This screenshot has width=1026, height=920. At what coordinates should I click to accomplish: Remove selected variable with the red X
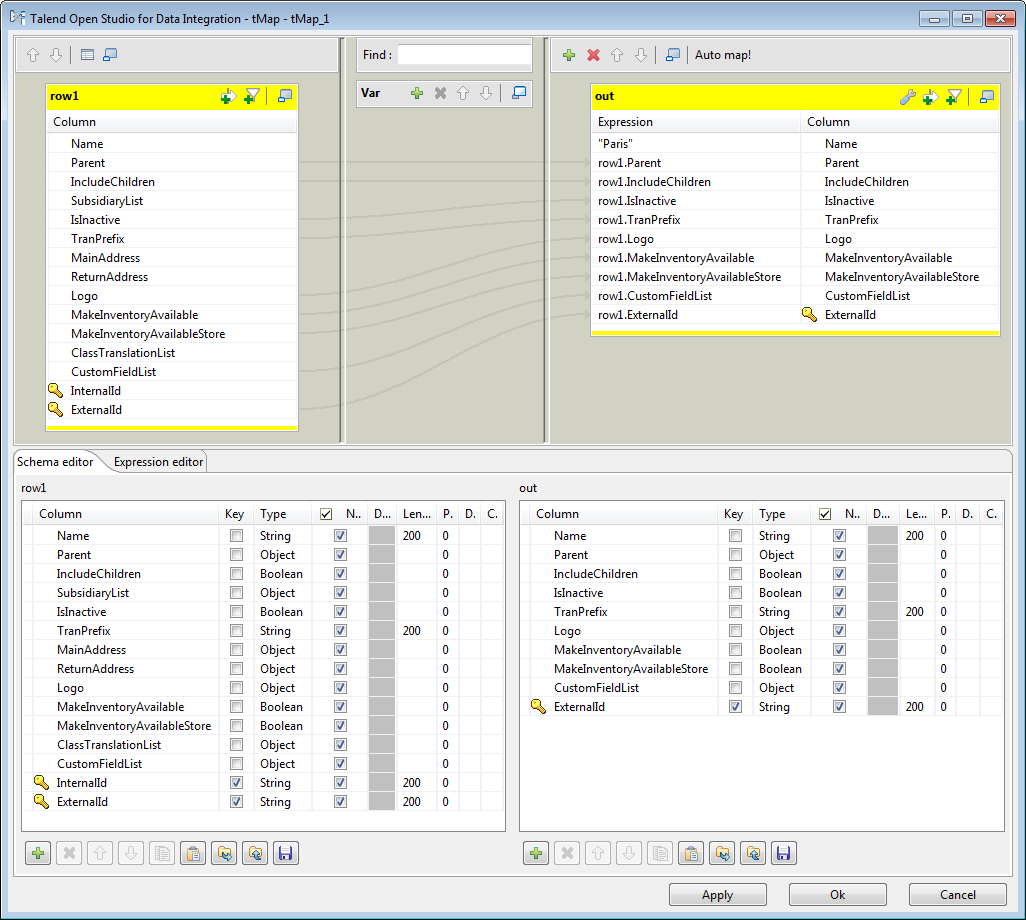438,92
